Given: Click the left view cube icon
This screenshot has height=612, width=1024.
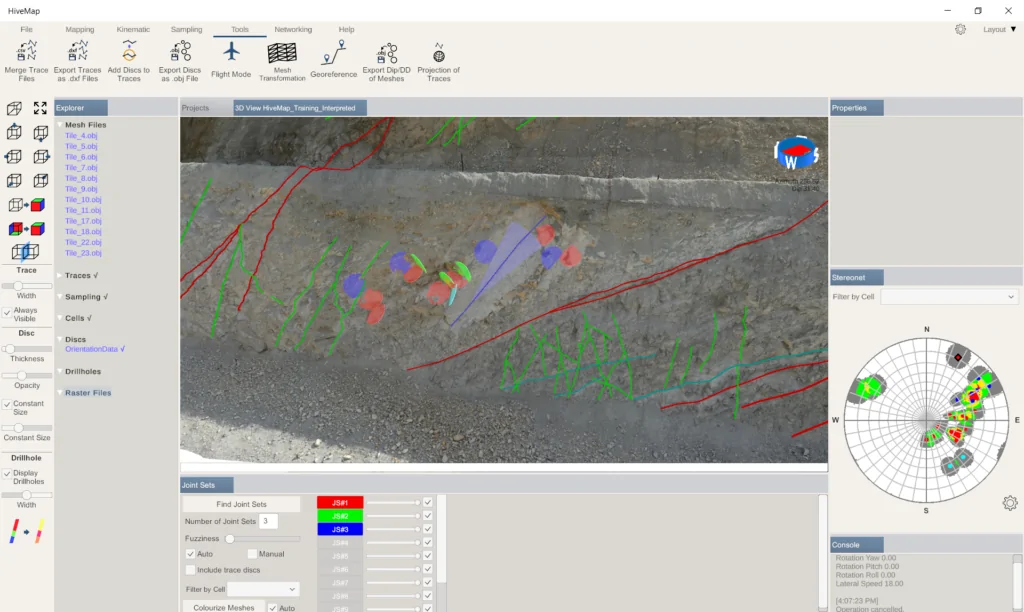Looking at the screenshot, I should click(14, 157).
